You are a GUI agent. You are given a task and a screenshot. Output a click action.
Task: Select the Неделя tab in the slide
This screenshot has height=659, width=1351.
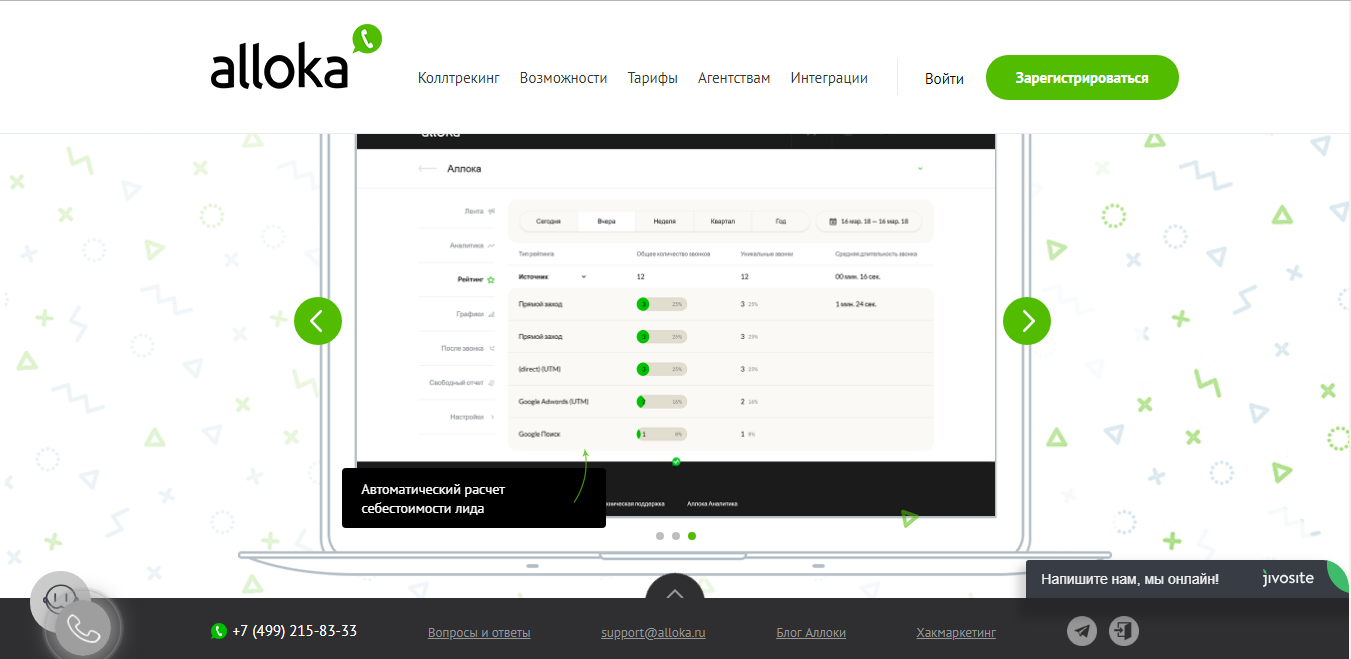coord(665,221)
